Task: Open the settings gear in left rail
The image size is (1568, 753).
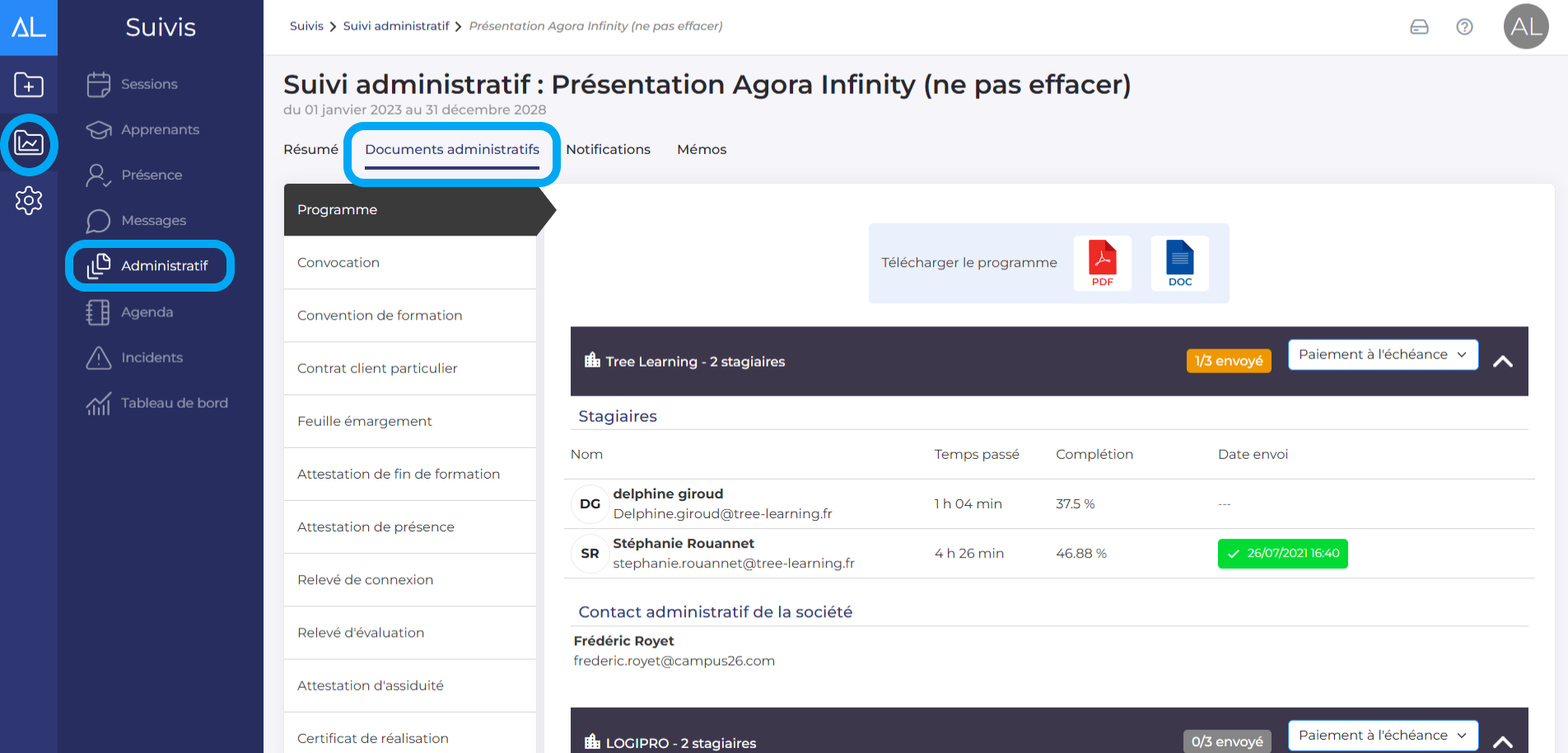Action: point(29,200)
